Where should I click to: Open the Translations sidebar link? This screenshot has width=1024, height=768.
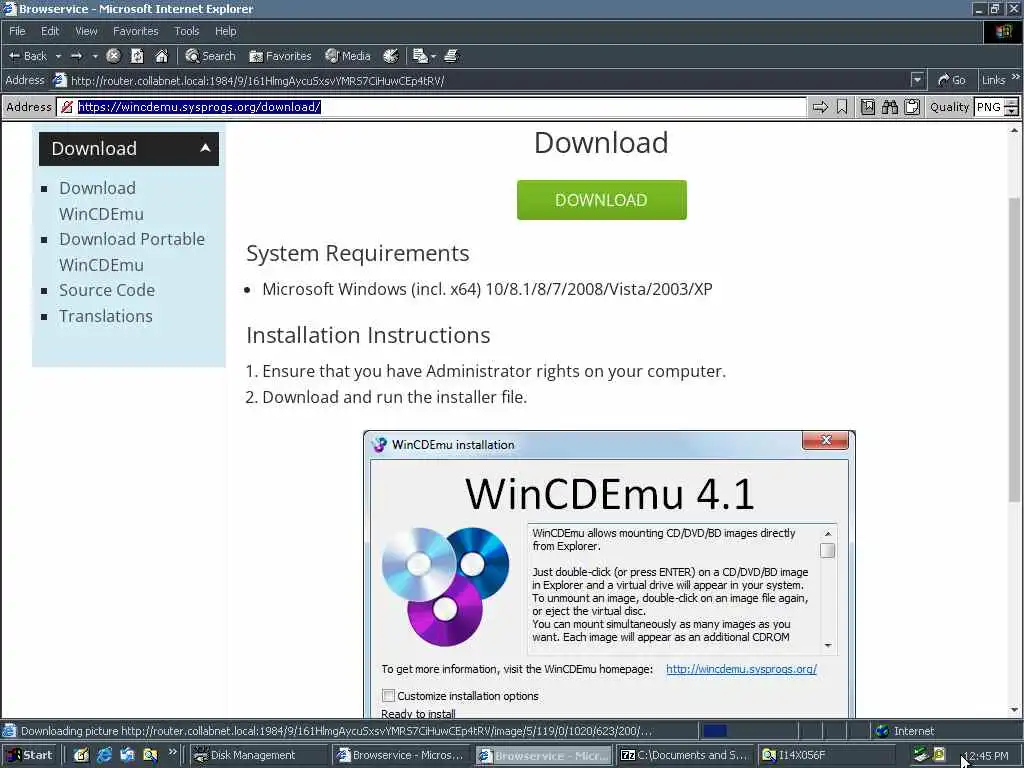tap(106, 316)
